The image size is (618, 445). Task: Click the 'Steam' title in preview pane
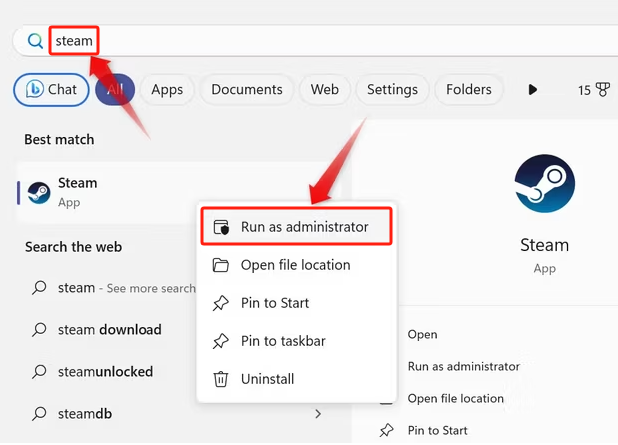click(545, 245)
